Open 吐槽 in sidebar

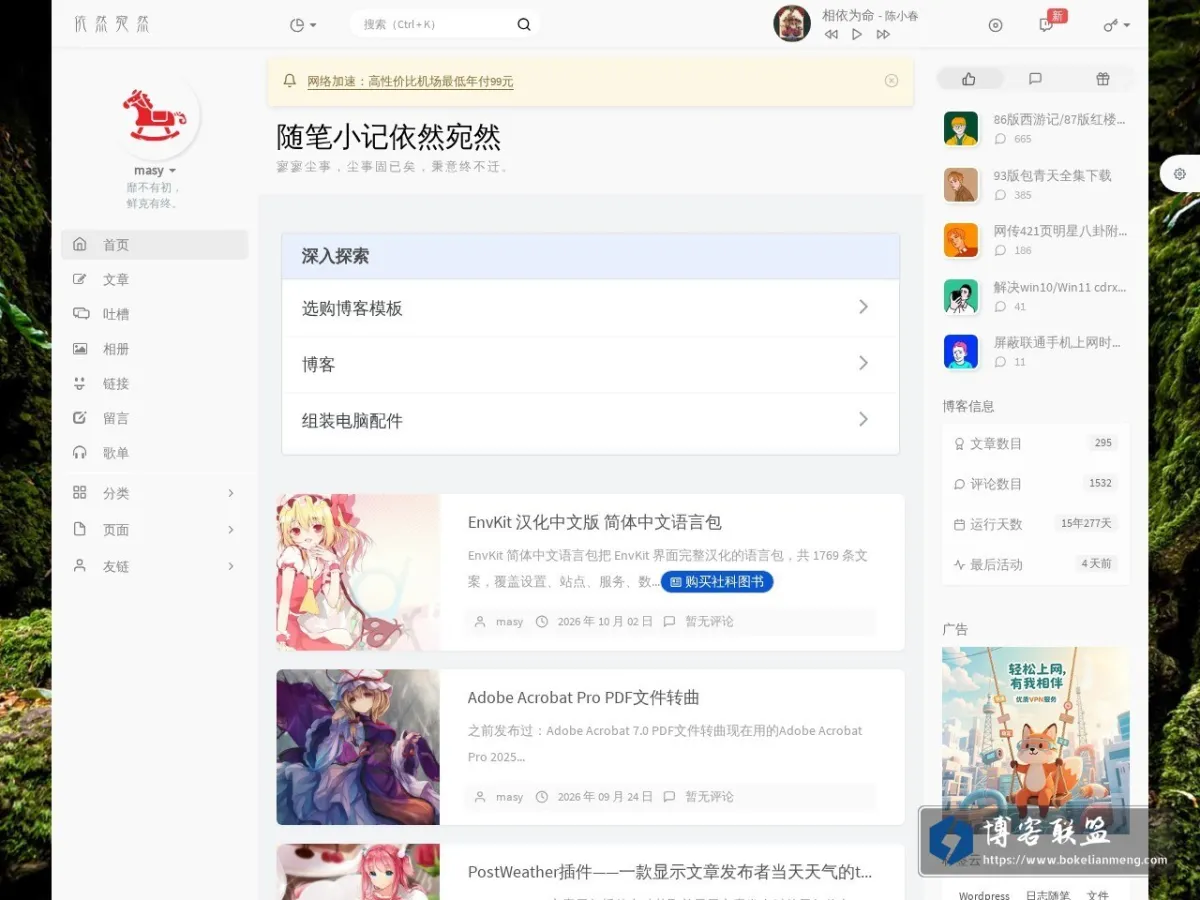(155, 314)
